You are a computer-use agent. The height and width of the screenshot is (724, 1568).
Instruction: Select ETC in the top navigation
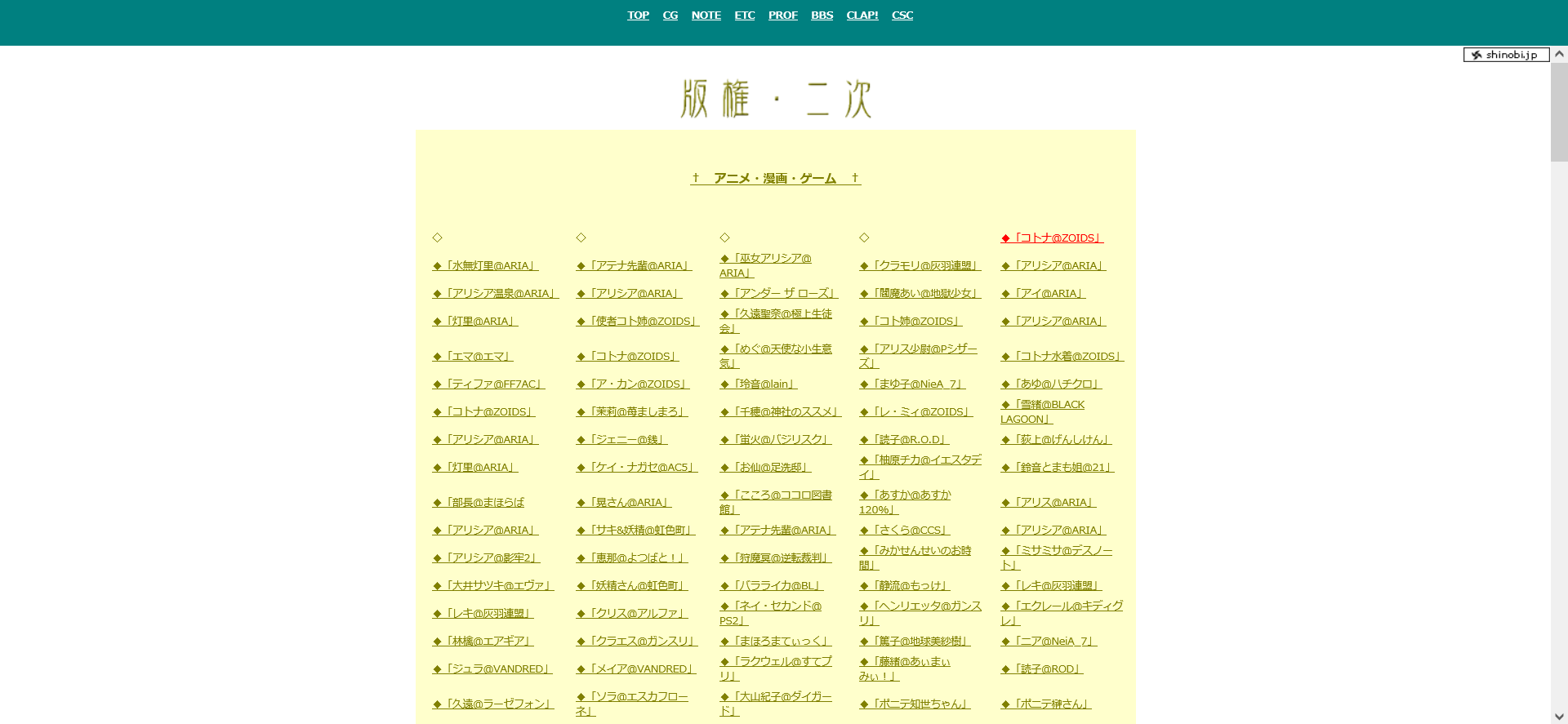point(744,16)
